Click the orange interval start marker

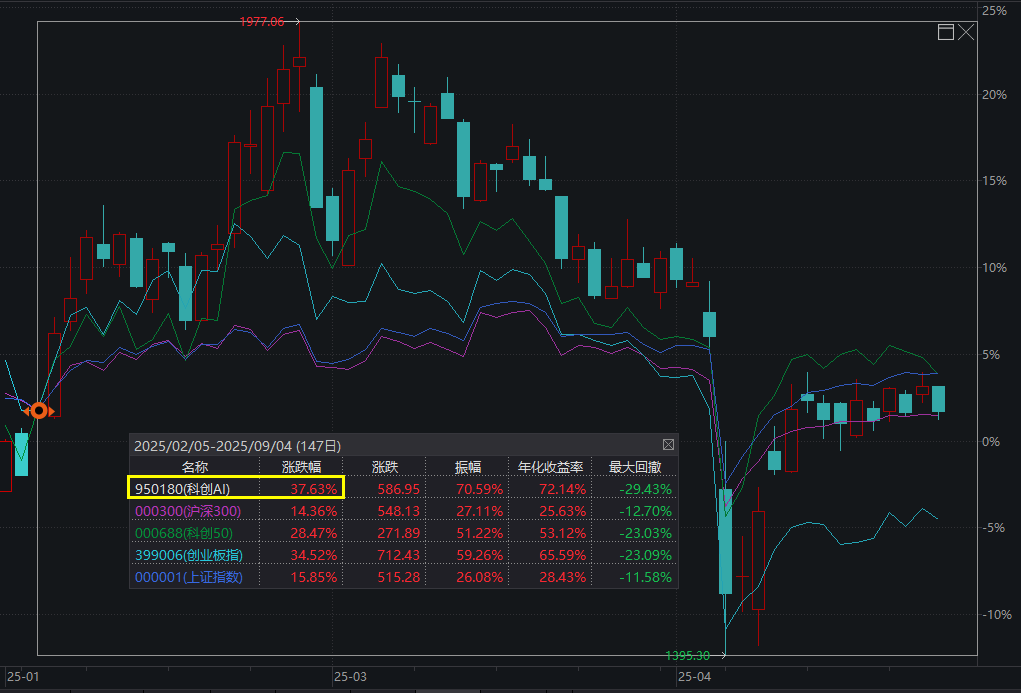[x=38, y=410]
